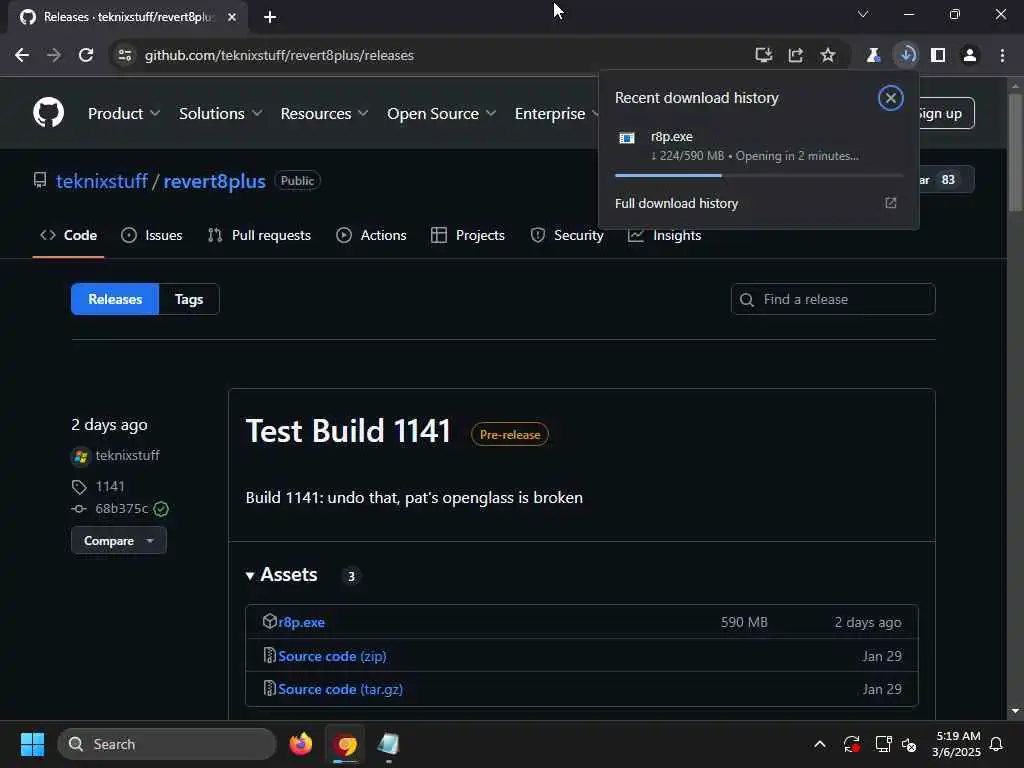
Task: Open notifications bell in system tray
Action: (996, 744)
